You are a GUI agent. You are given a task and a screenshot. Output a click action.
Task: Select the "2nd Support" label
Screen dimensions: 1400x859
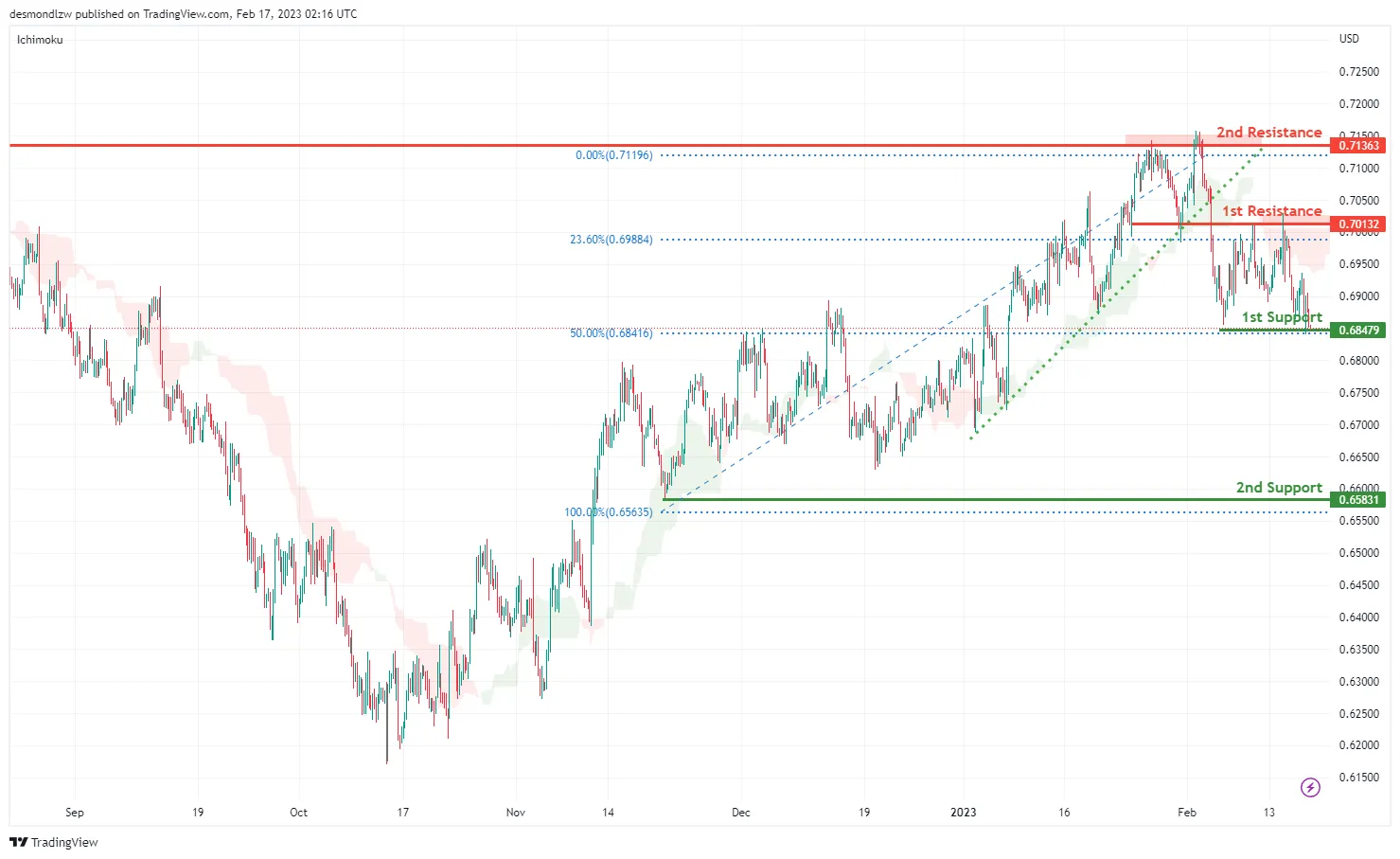pos(1279,488)
